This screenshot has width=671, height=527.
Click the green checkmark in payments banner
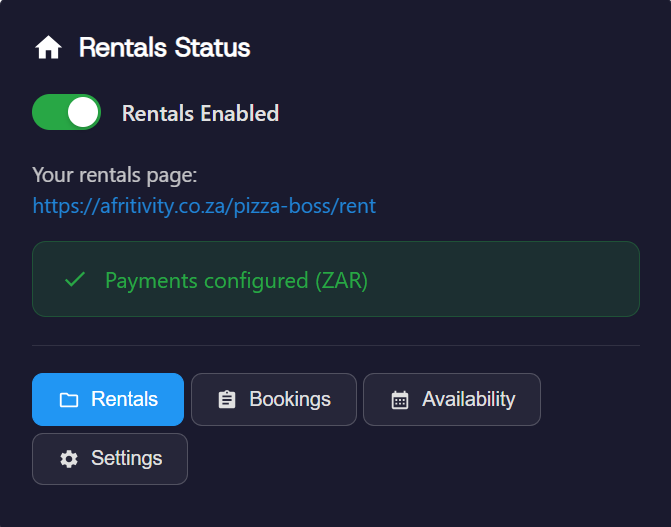(x=74, y=280)
